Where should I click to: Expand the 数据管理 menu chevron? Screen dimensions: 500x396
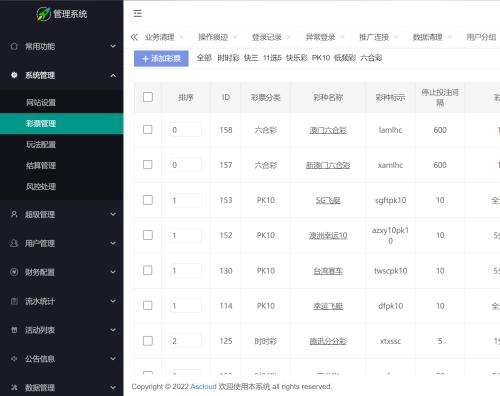(x=113, y=387)
